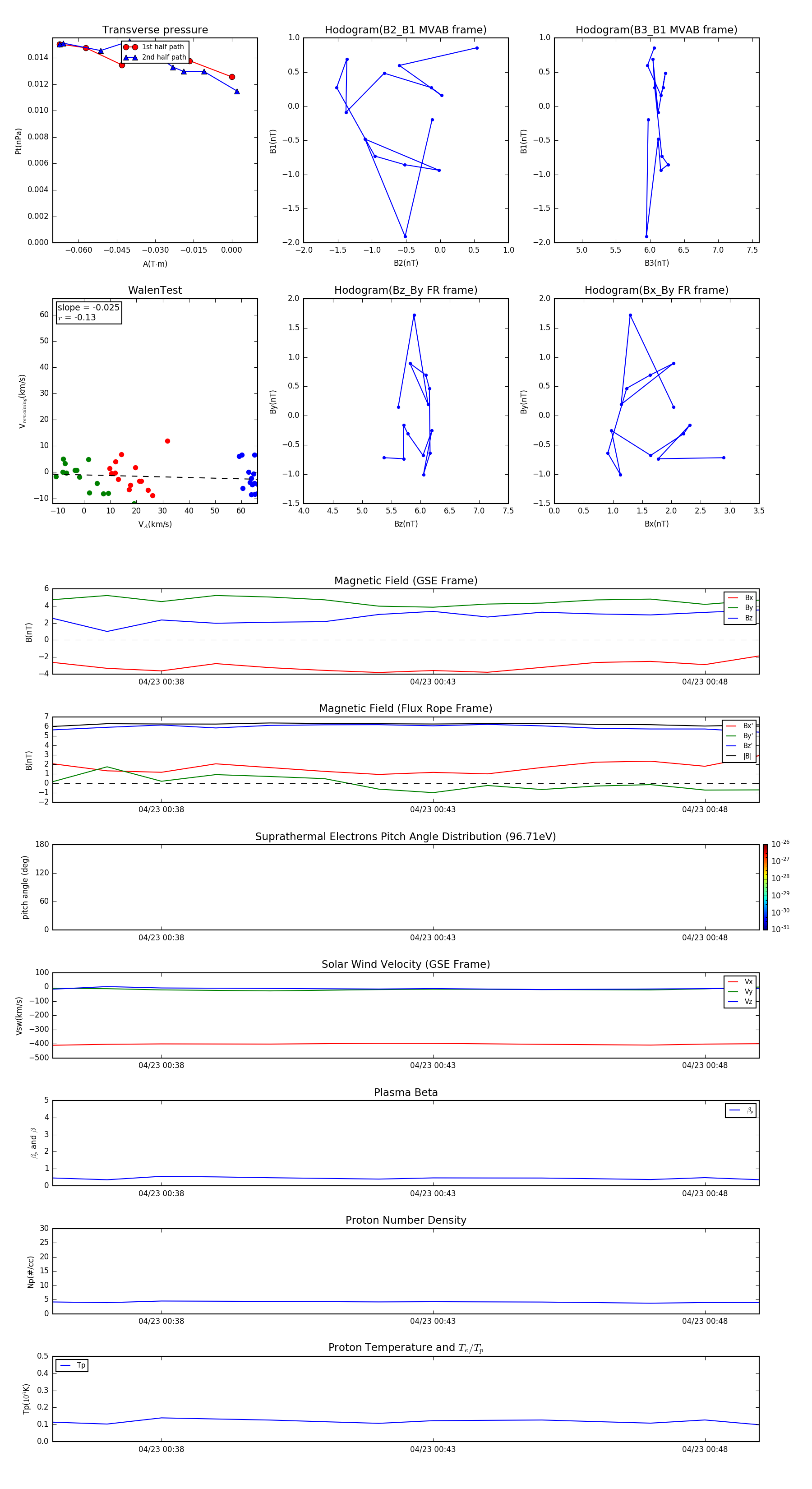Click the |B| legend entry in flux rope panel
Screen dimensions: 812x1489
[x=740, y=756]
